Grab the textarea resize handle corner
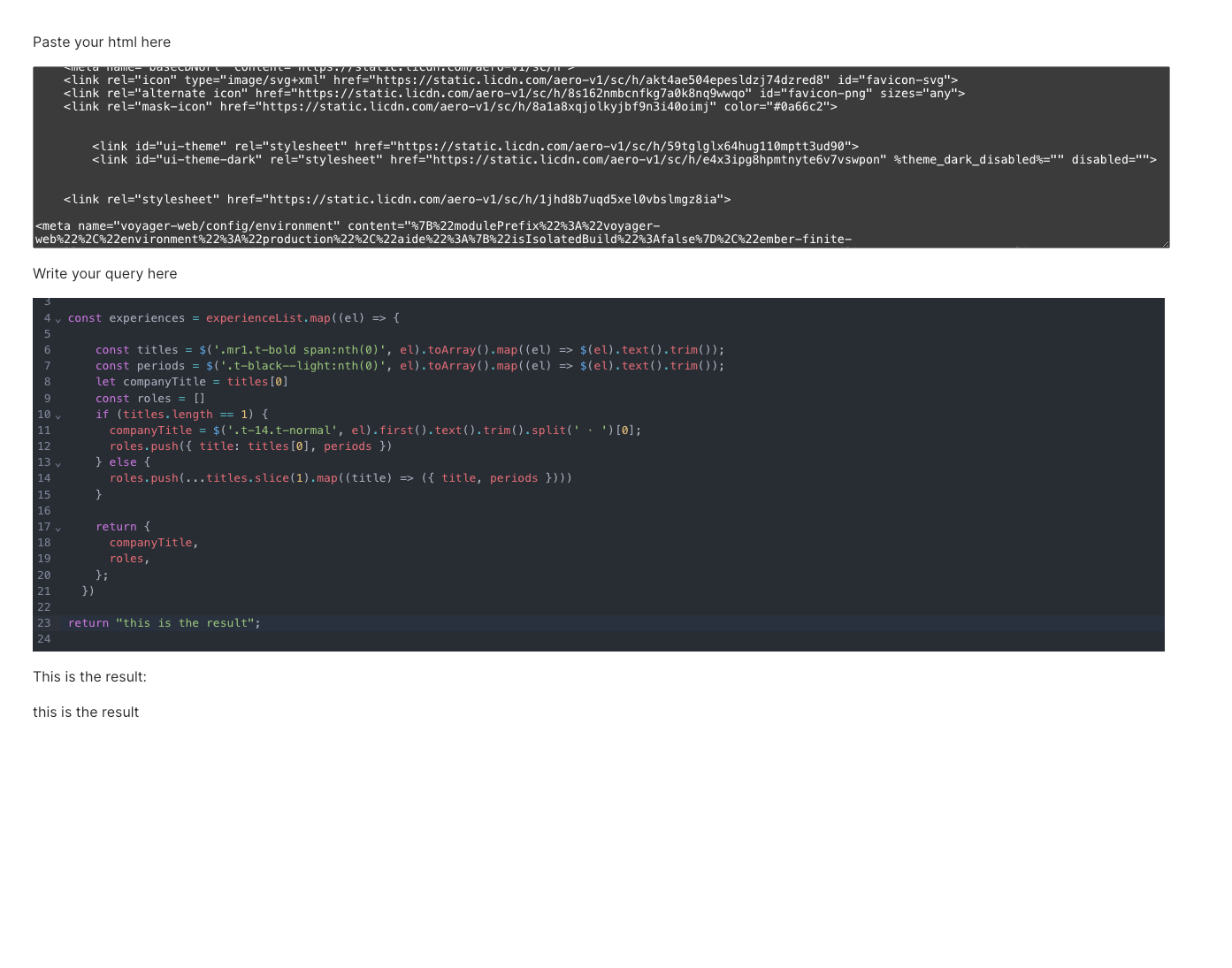This screenshot has width=1232, height=968. point(1164,243)
